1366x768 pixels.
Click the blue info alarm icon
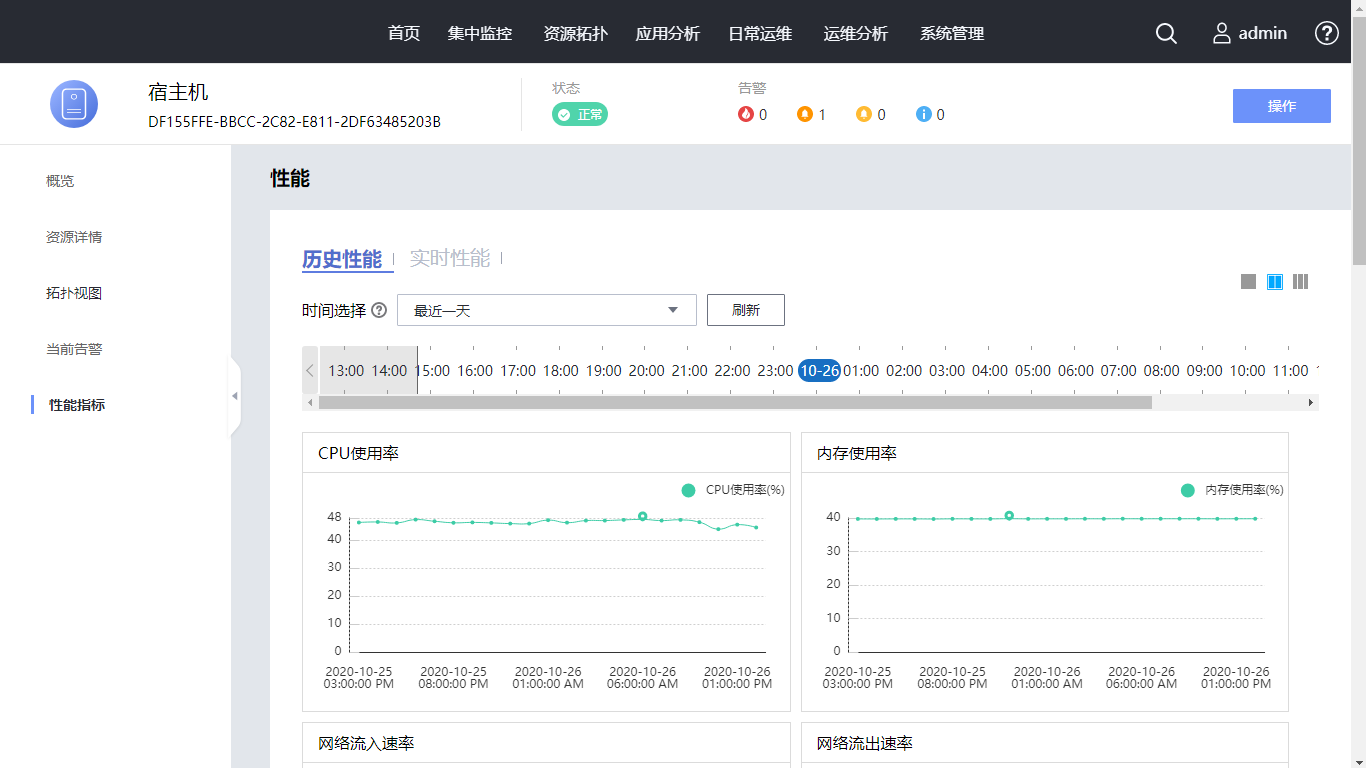(x=924, y=114)
